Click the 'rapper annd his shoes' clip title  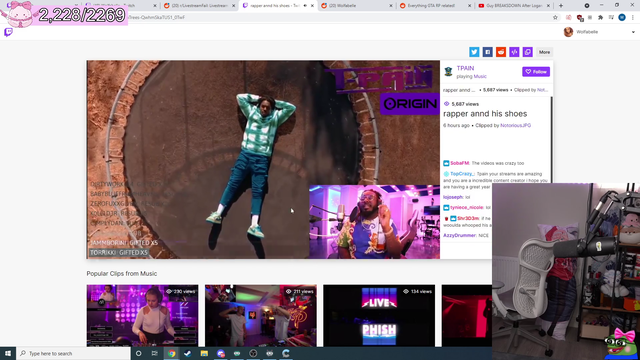(x=485, y=114)
